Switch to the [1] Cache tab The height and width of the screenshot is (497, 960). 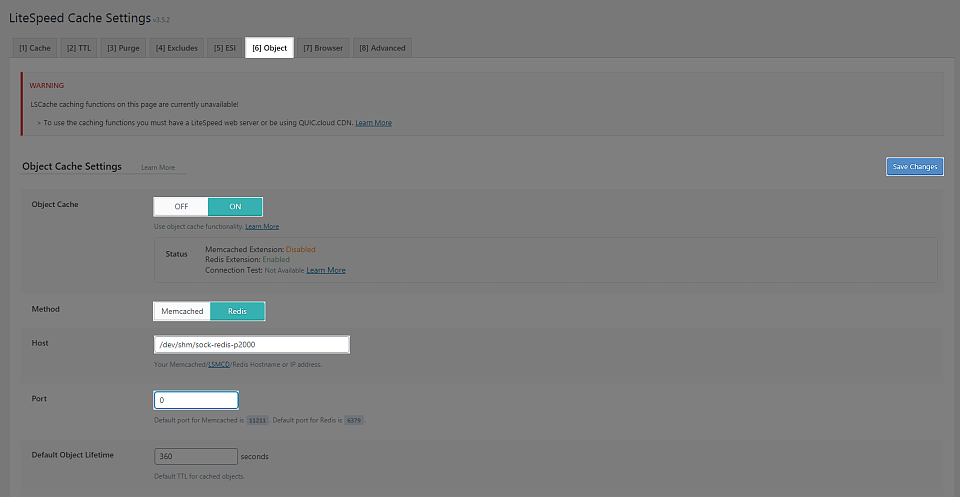[x=35, y=48]
